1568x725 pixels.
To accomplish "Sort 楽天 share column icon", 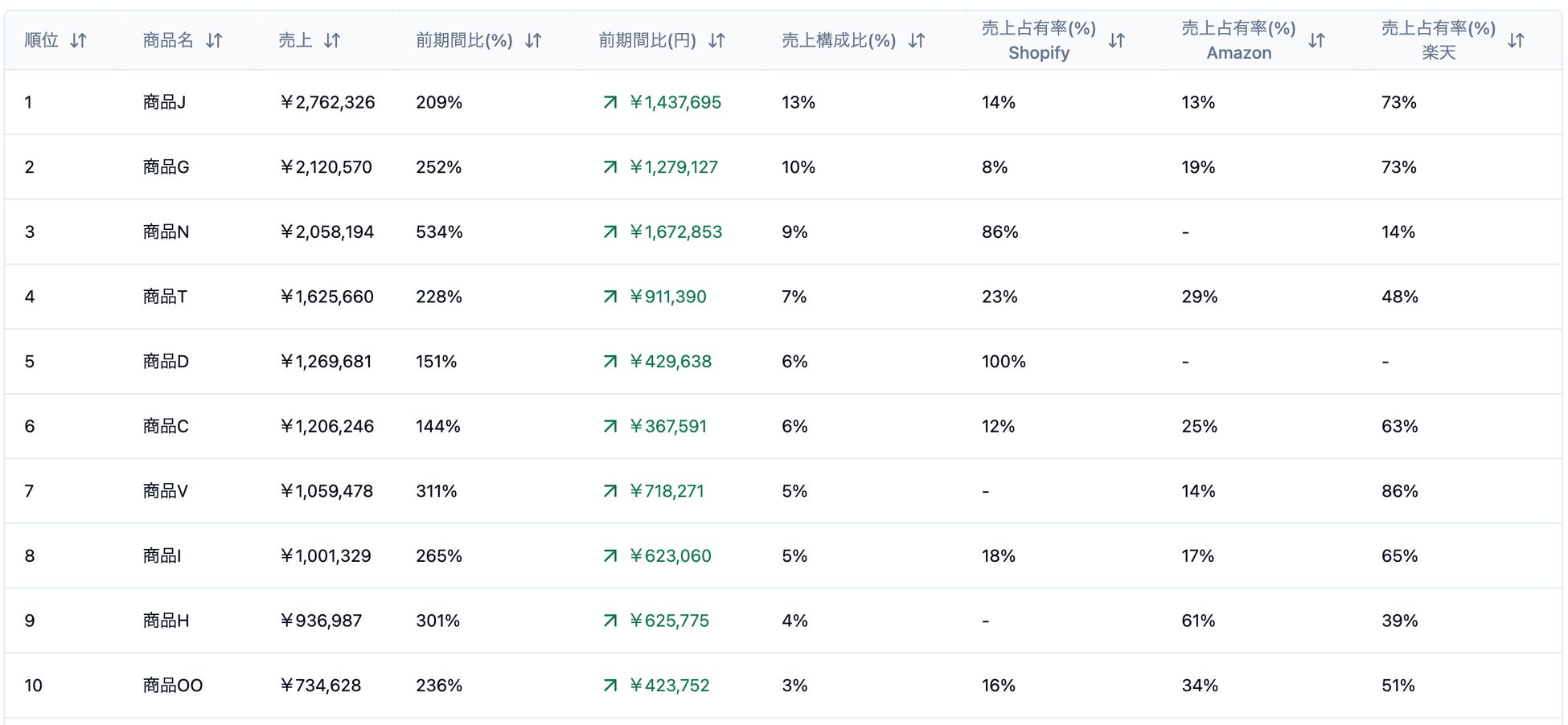I will 1516,40.
